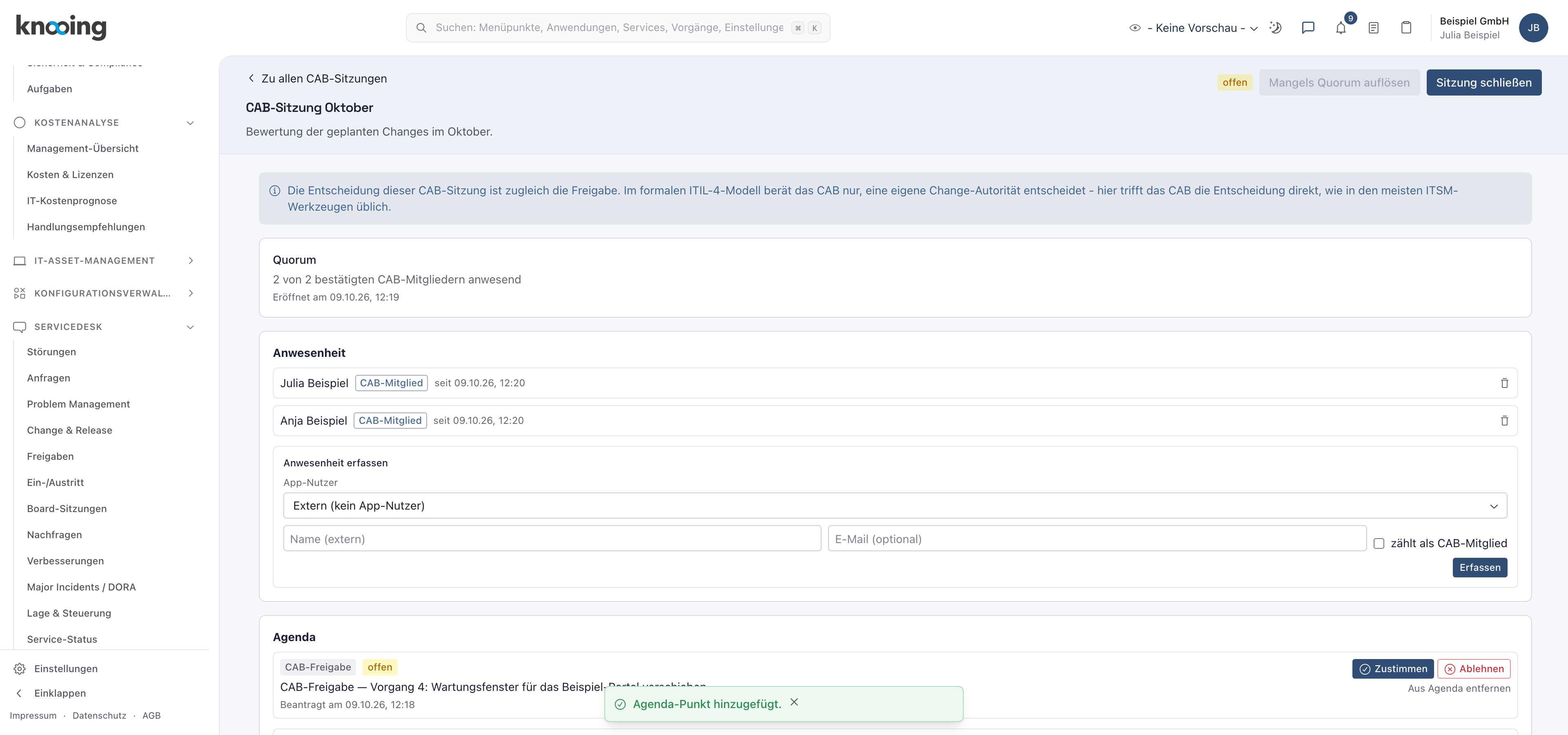This screenshot has width=1568, height=735.
Task: Click the info icon in the blue notice
Action: (274, 191)
